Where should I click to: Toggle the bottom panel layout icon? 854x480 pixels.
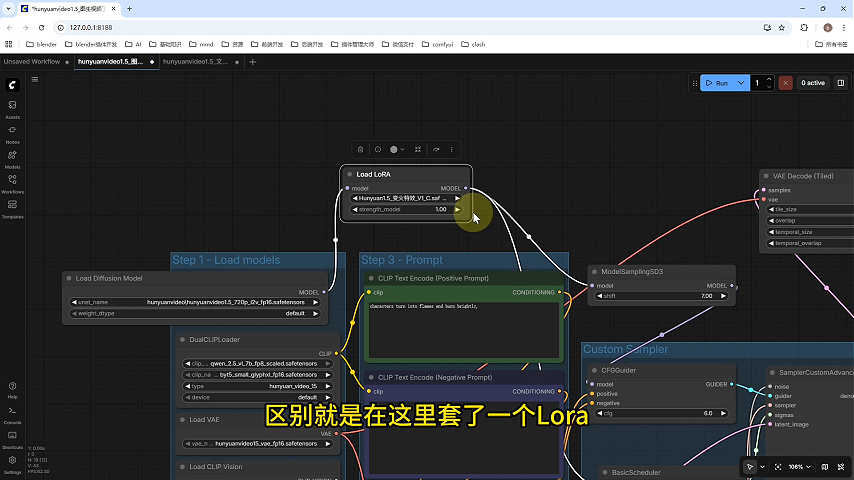tap(841, 83)
